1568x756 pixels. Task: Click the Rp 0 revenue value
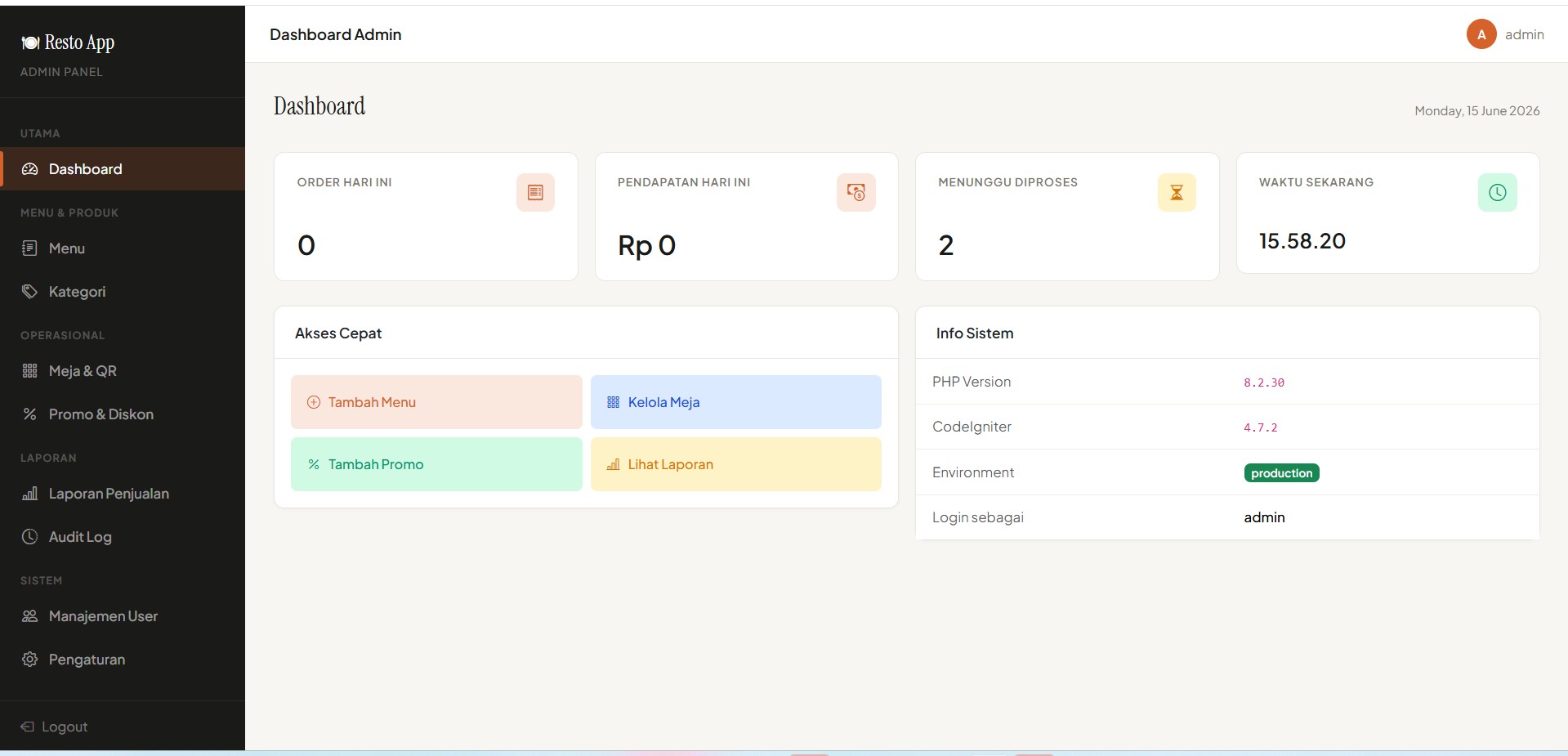tap(646, 245)
